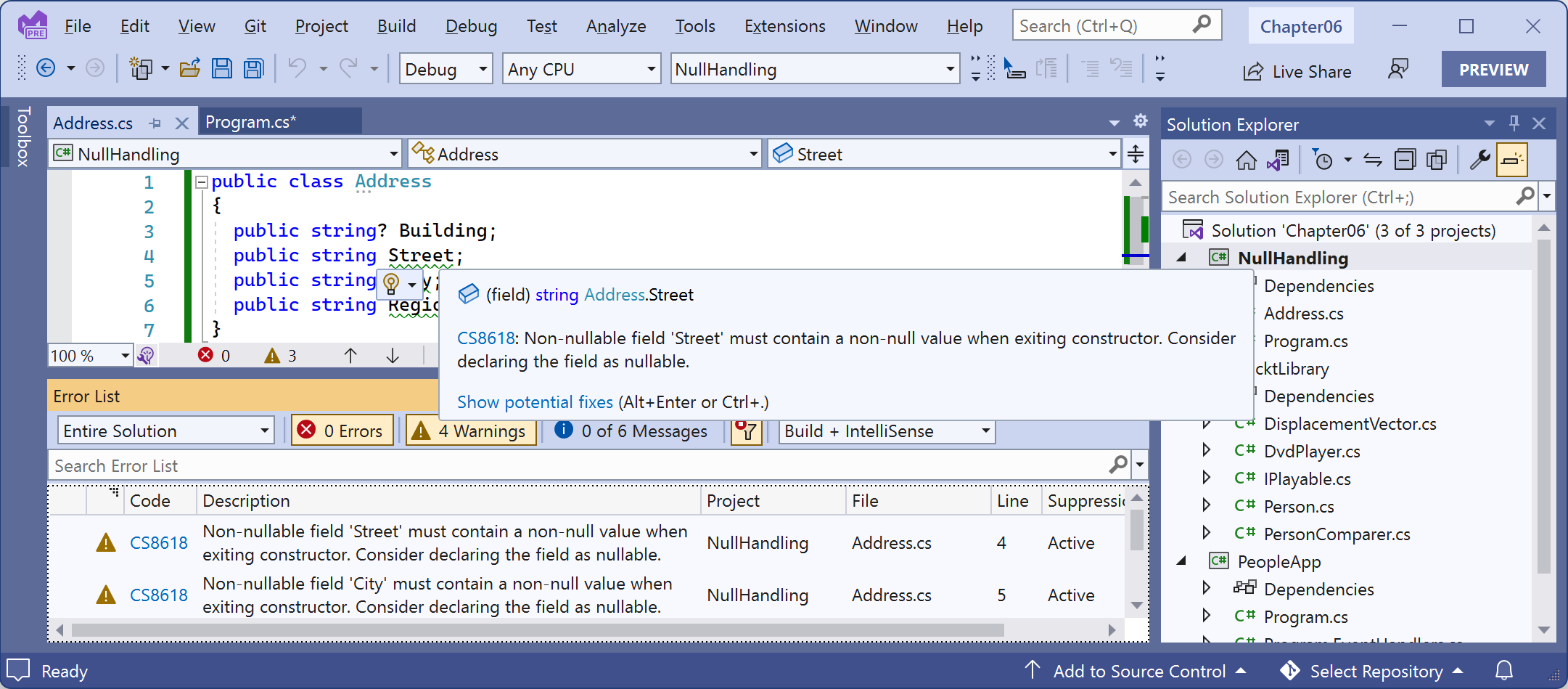This screenshot has height=689, width=1568.
Task: Switch to the Program.cs* tab
Action: click(x=280, y=121)
